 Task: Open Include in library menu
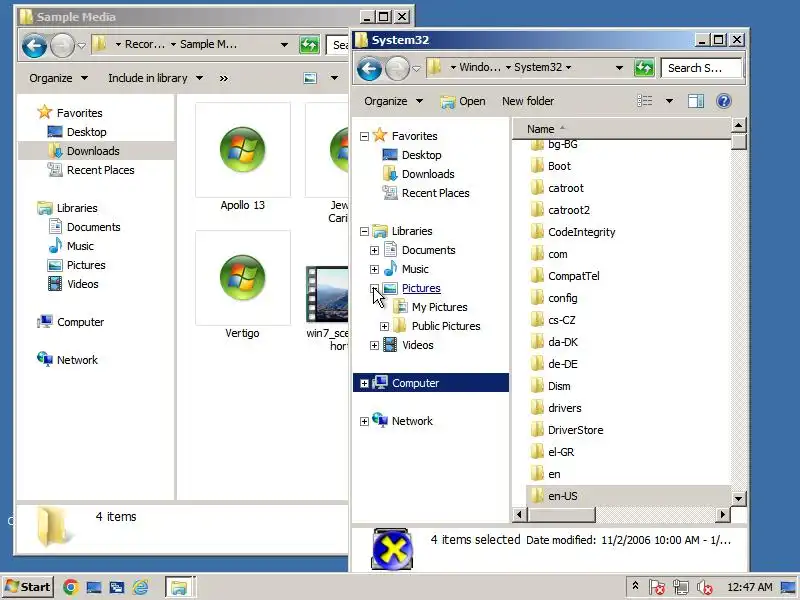[x=156, y=78]
